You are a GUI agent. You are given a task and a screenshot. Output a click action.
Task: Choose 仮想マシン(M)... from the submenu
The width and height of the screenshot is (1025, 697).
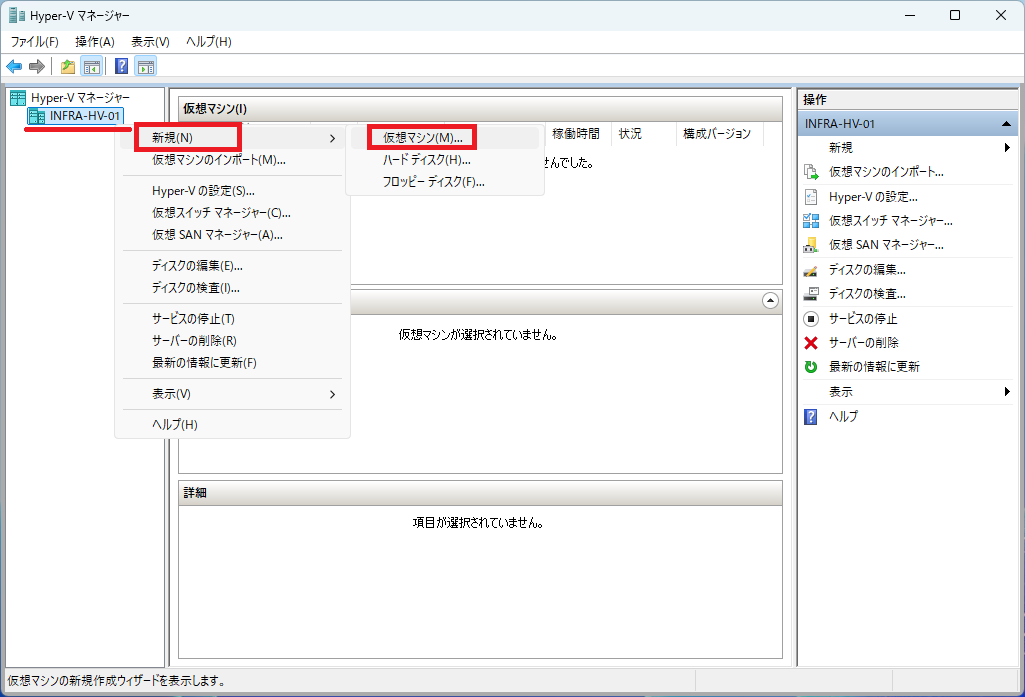tap(445, 138)
